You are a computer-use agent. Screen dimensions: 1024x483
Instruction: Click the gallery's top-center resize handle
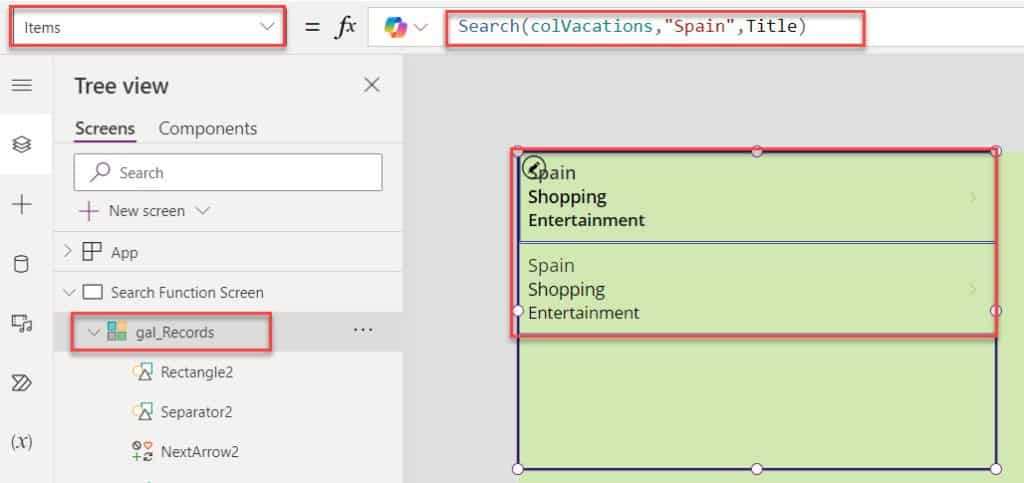[x=757, y=151]
